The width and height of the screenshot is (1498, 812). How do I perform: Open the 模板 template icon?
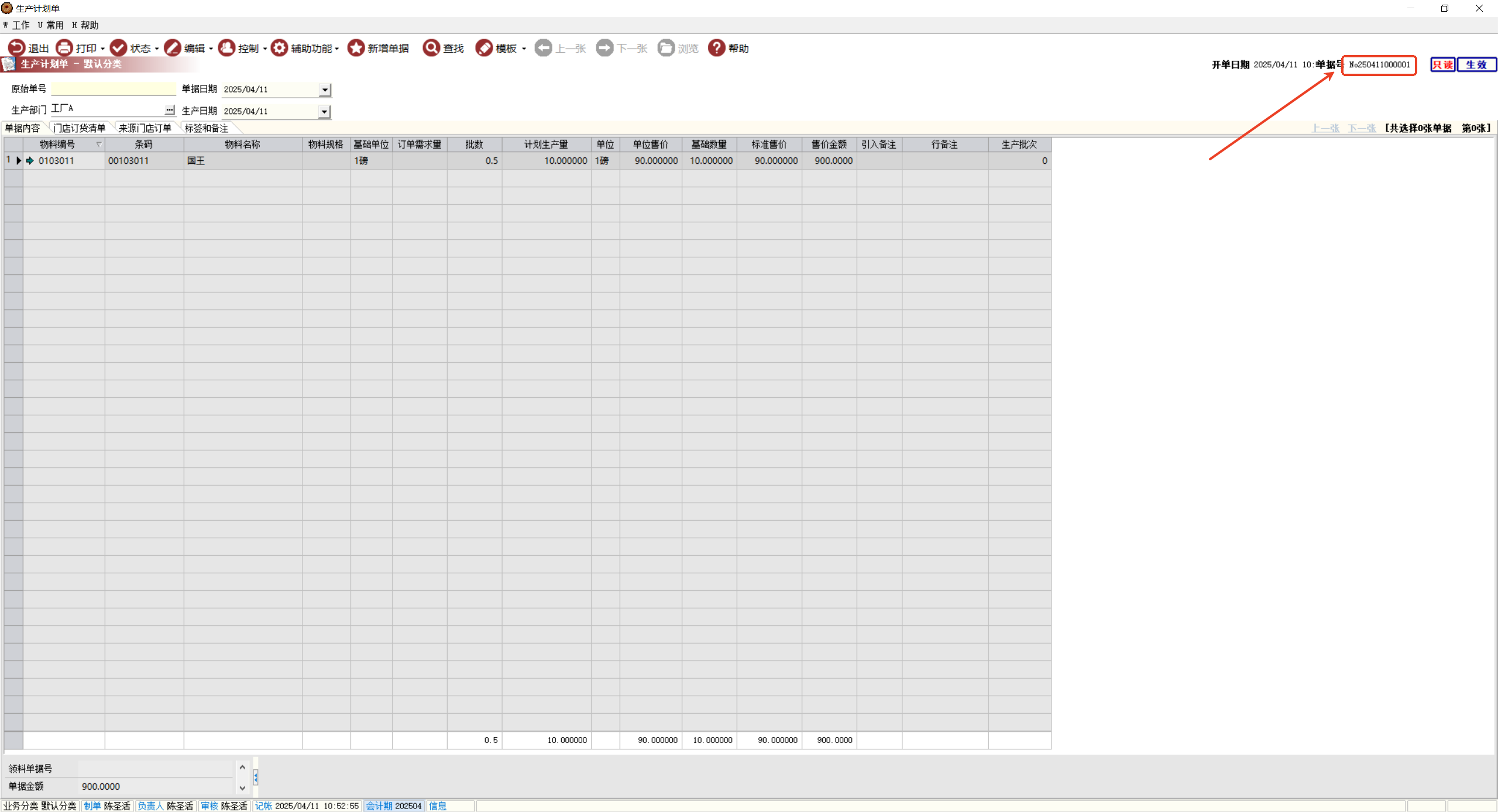point(484,48)
